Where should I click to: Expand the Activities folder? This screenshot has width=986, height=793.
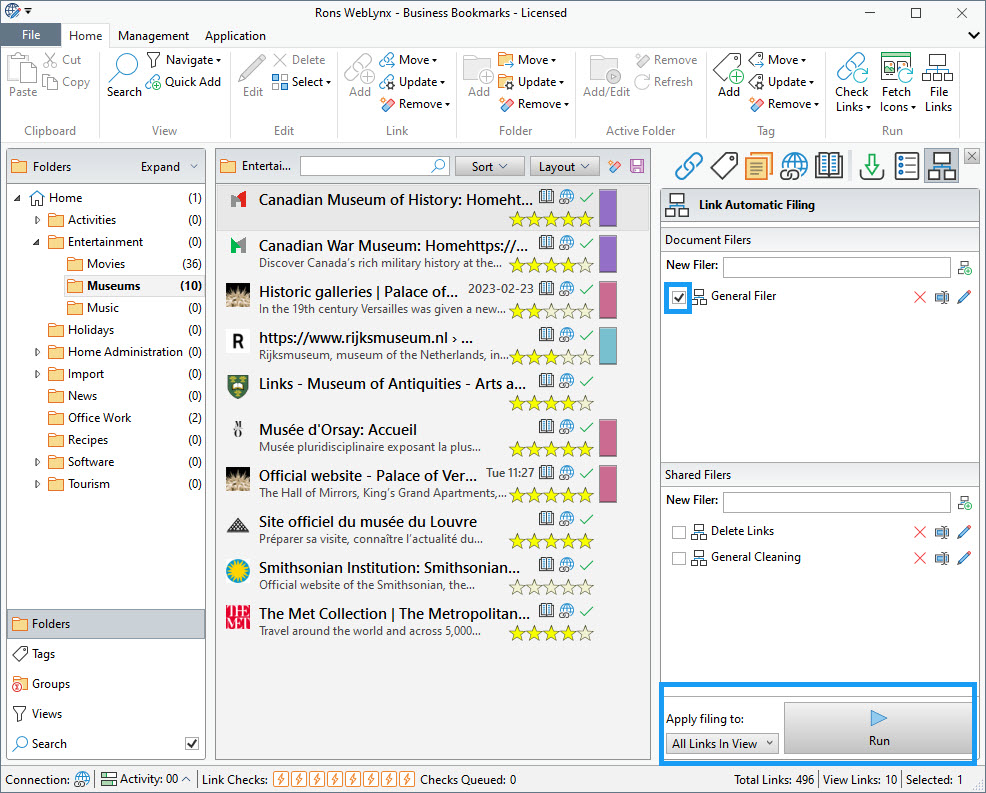click(37, 220)
